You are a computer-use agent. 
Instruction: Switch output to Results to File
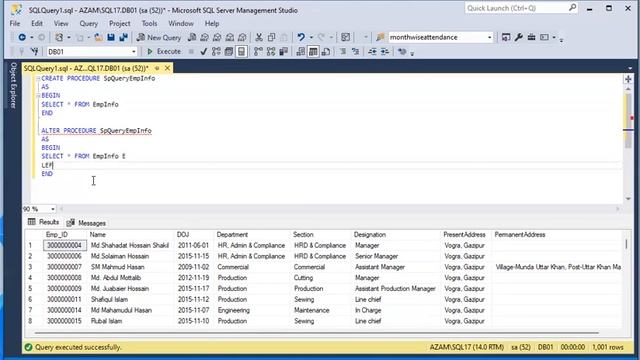point(326,52)
